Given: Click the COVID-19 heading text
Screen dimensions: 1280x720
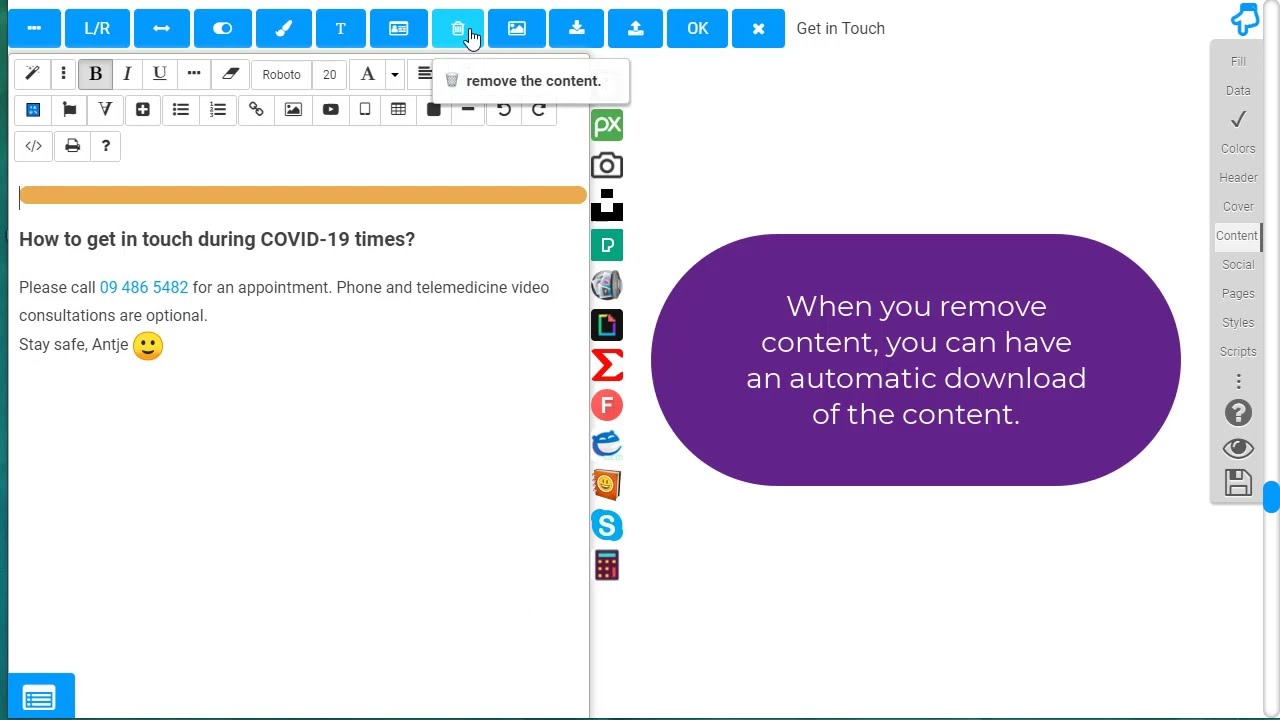Looking at the screenshot, I should pos(217,239).
